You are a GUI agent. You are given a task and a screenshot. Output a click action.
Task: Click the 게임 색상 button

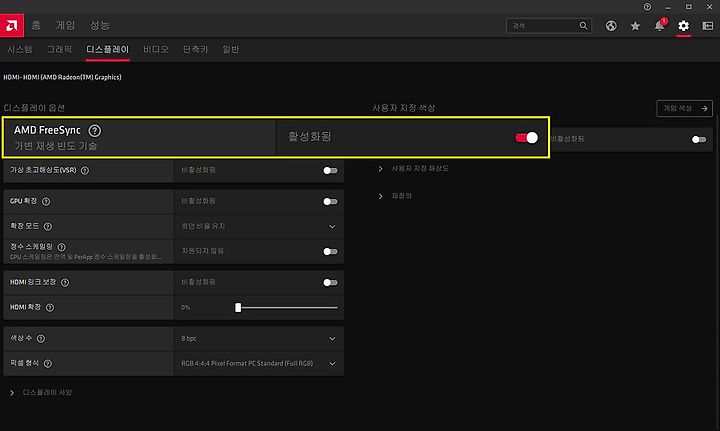[x=685, y=108]
